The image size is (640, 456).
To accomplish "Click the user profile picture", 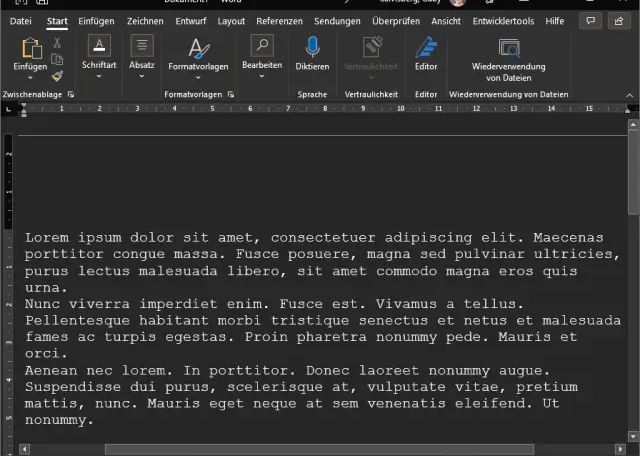I will point(458,3).
